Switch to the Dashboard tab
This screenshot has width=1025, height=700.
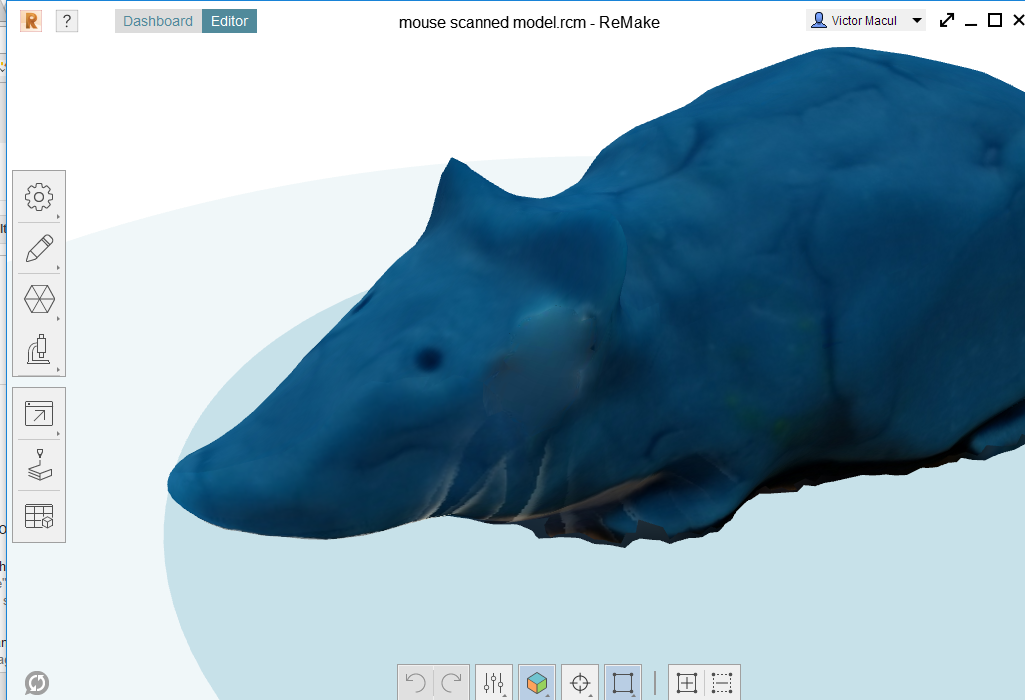pyautogui.click(x=158, y=21)
